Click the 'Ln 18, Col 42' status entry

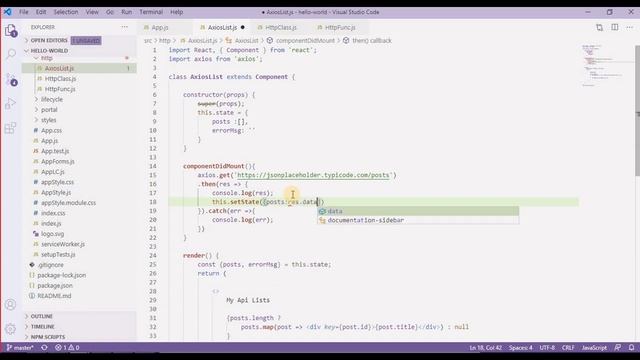(x=486, y=348)
